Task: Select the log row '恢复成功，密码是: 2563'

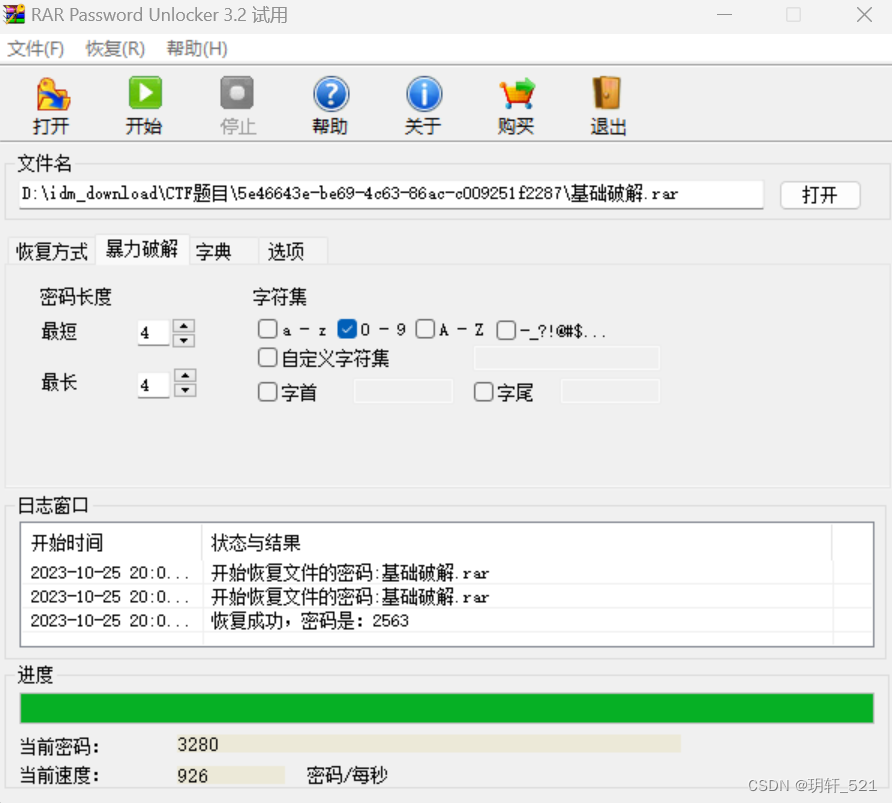Action: [x=447, y=620]
